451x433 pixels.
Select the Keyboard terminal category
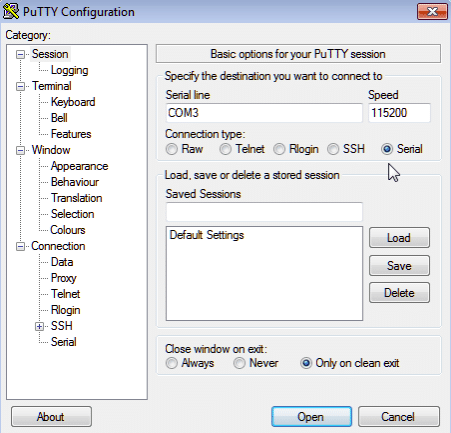pyautogui.click(x=73, y=102)
